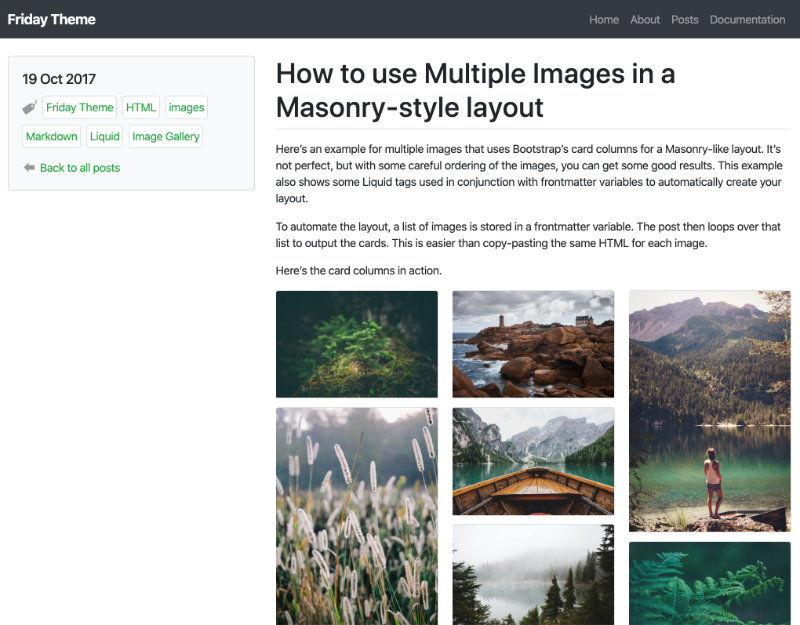Click the Masonry-style layout post title
This screenshot has height=625, width=800.
tap(476, 90)
